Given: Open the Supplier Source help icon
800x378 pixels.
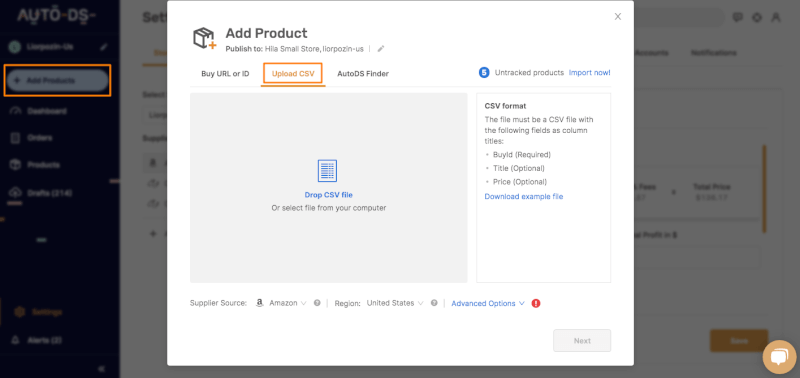Looking at the screenshot, I should (x=317, y=303).
